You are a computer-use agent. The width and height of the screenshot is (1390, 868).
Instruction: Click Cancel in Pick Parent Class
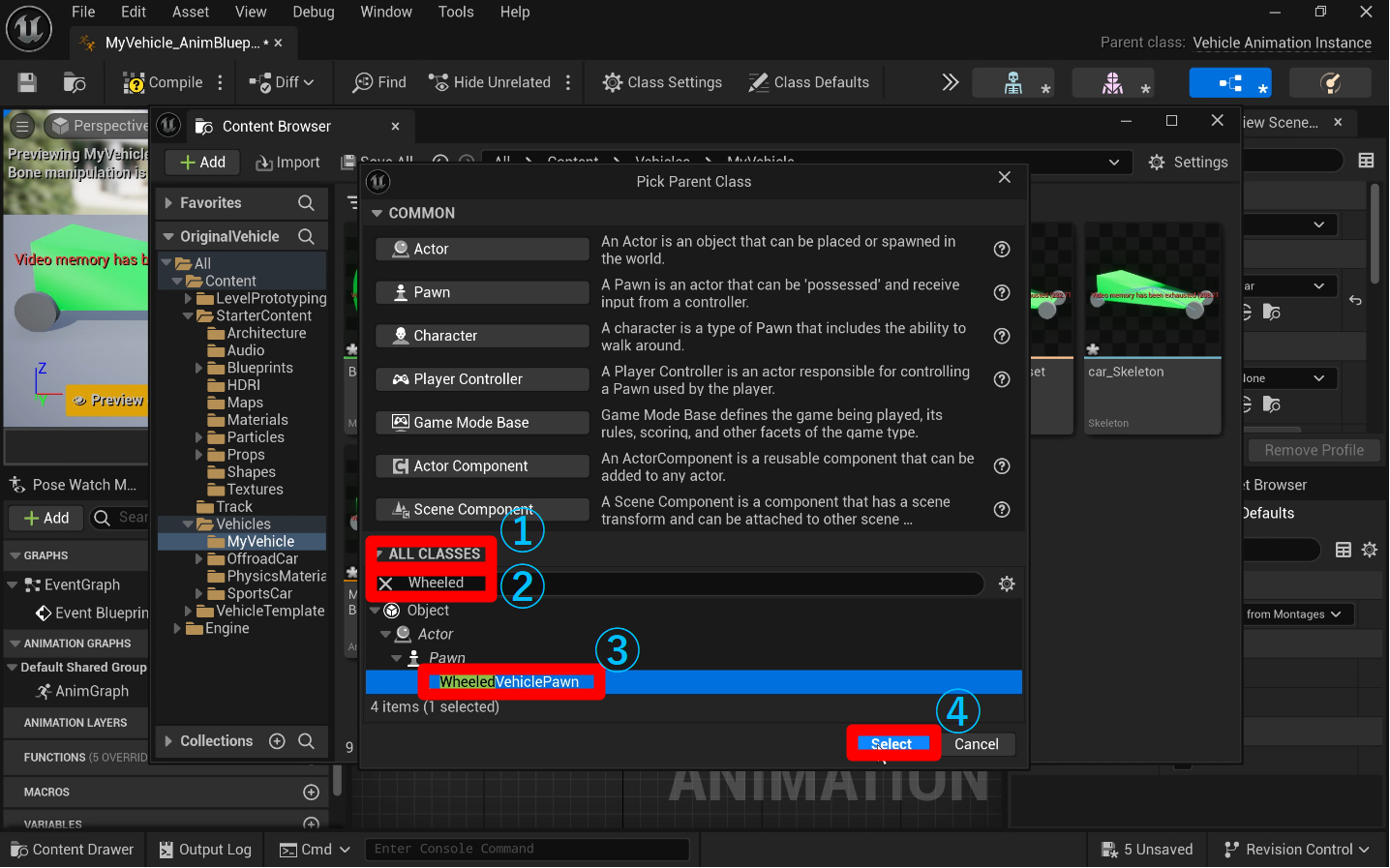click(x=976, y=744)
